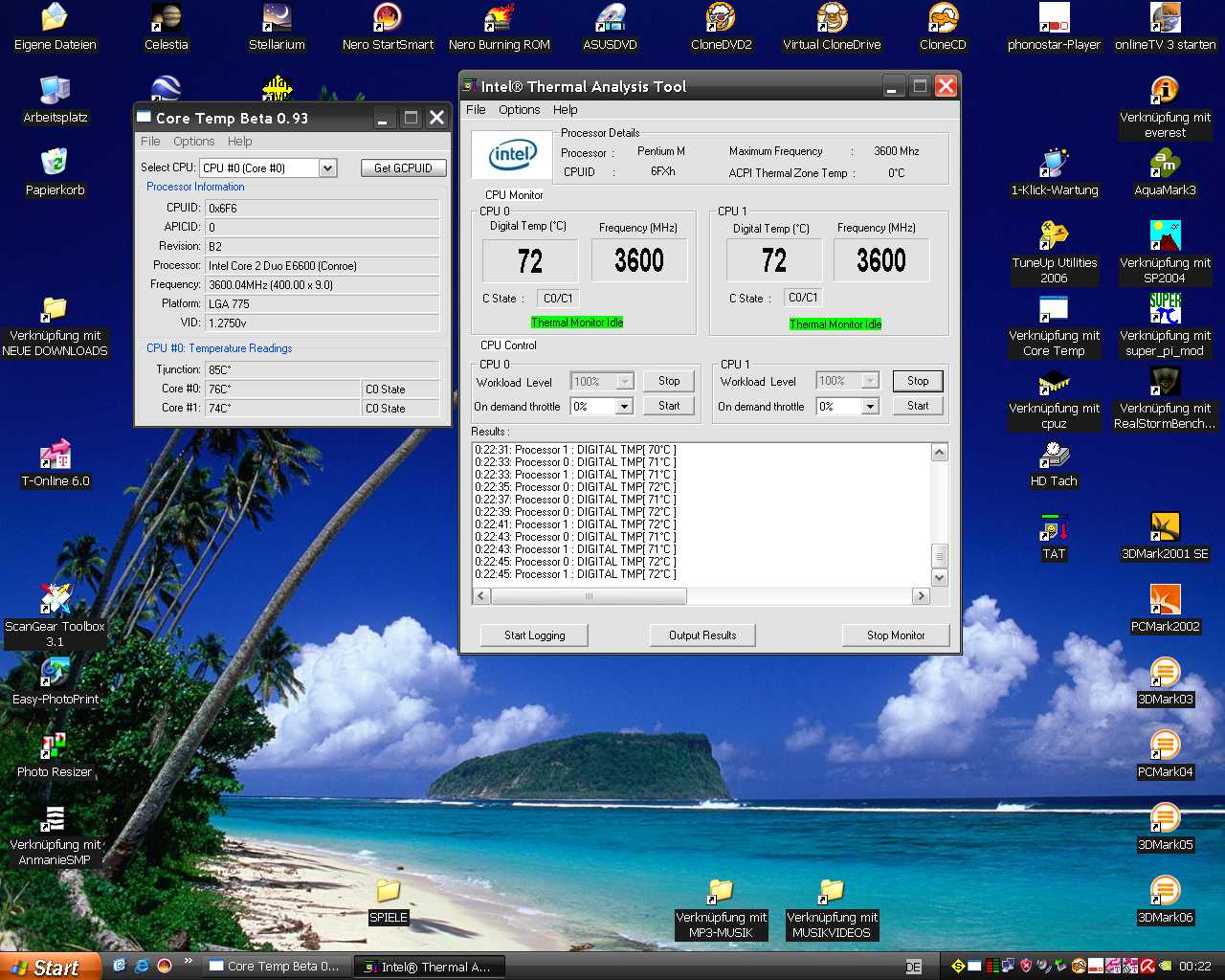Open everest shortcut icon
1225x980 pixels.
coord(1165,107)
